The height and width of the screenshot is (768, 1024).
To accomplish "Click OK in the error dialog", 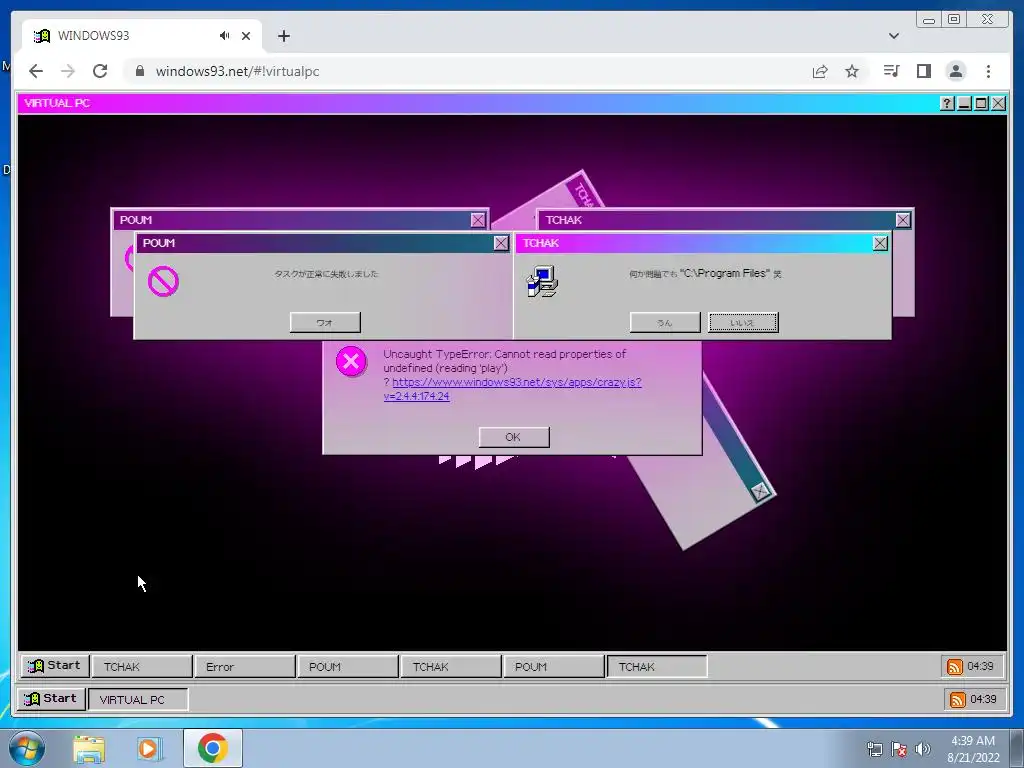I will coord(514,437).
